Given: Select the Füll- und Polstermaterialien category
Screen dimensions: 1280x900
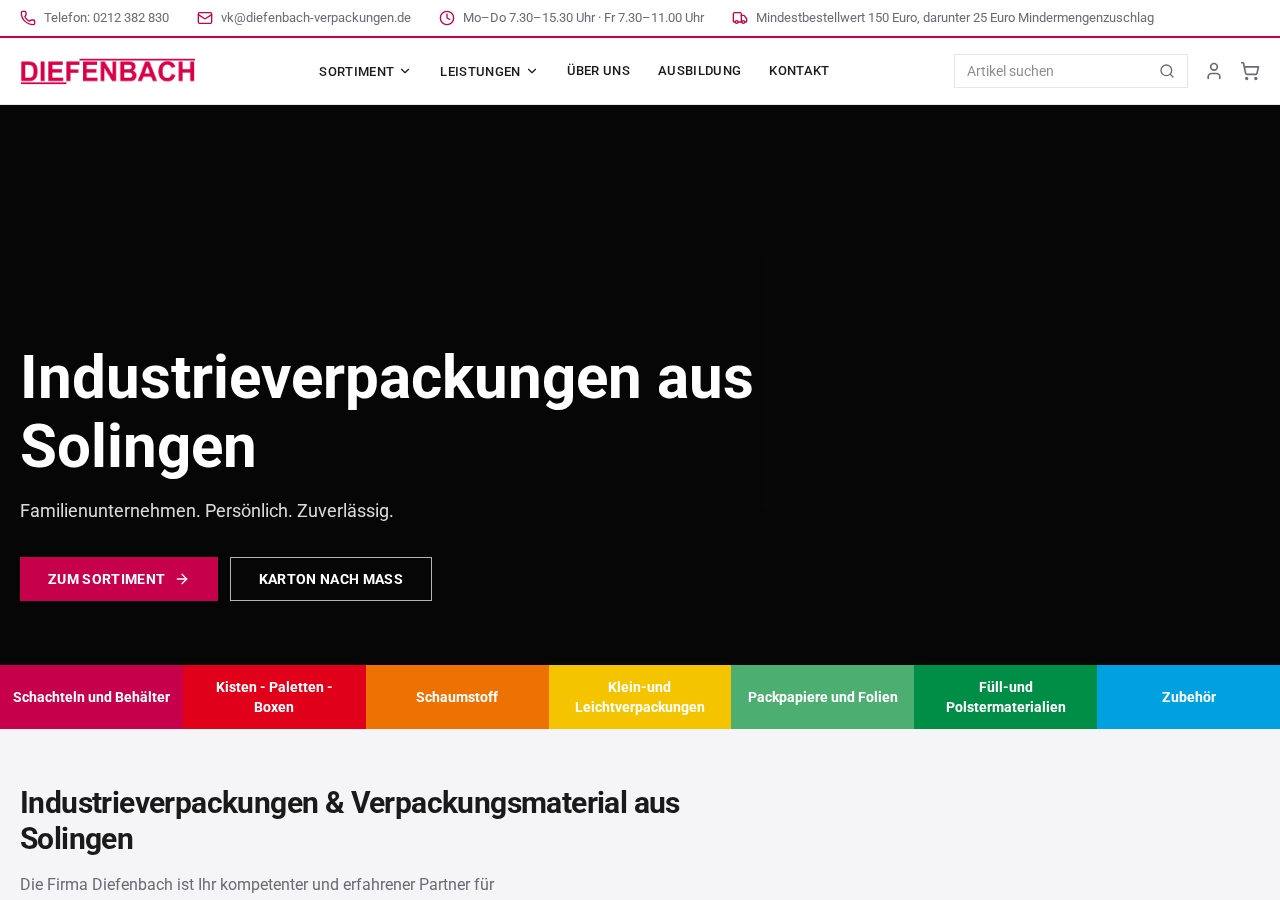Looking at the screenshot, I should pyautogui.click(x=1005, y=697).
